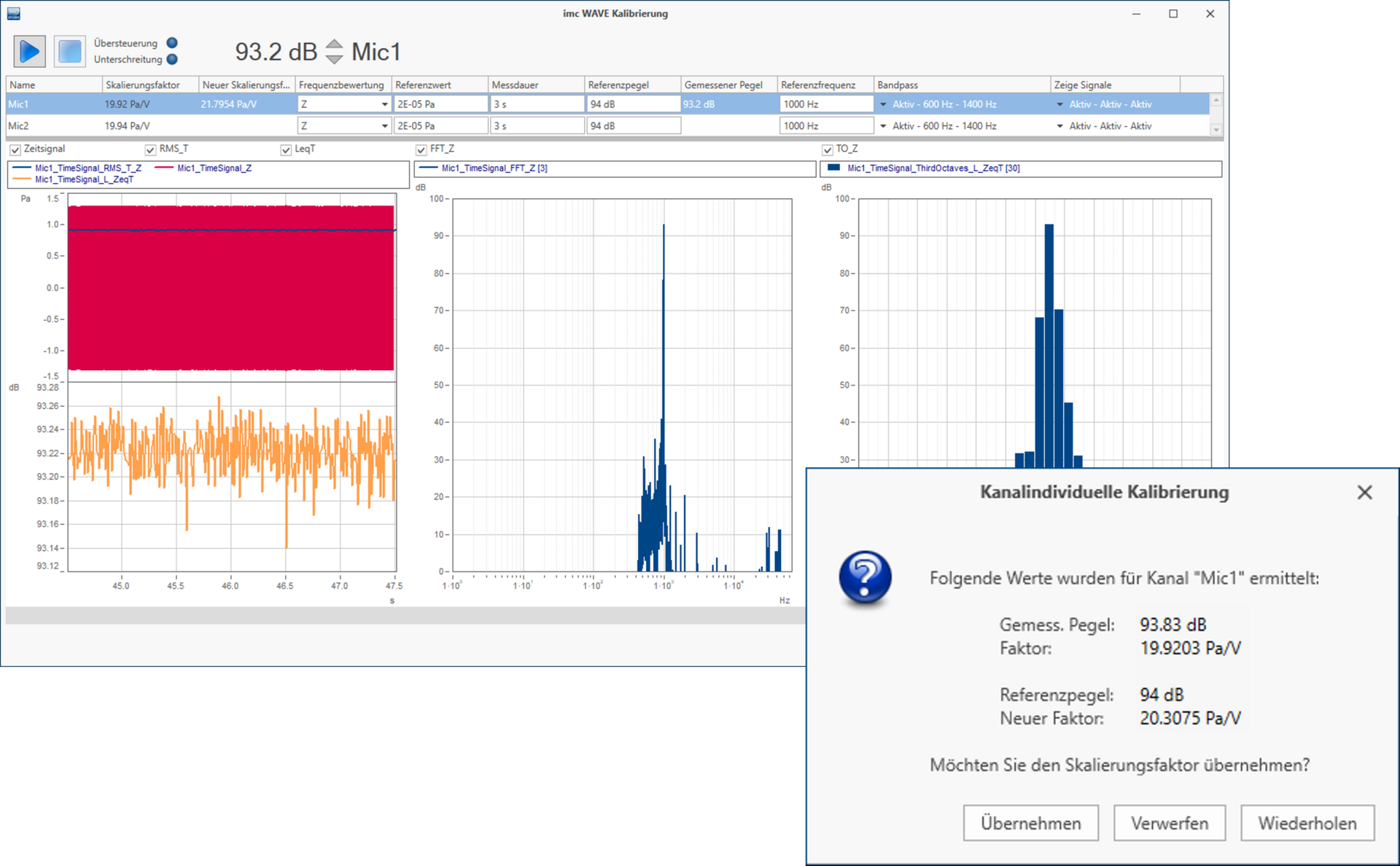Toggle the RMS_T checkbox
This screenshot has width=1400, height=866.
pyautogui.click(x=151, y=149)
